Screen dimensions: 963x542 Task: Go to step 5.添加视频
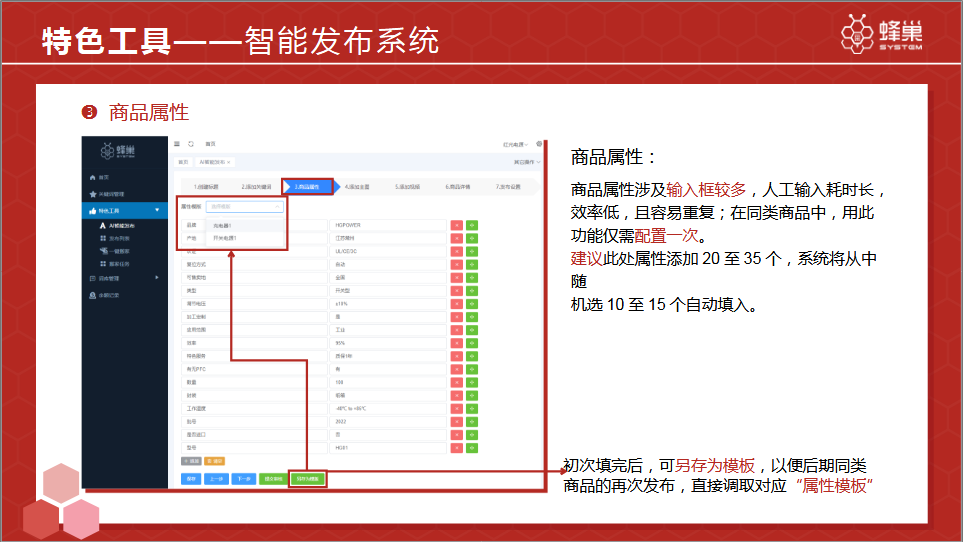pos(407,187)
